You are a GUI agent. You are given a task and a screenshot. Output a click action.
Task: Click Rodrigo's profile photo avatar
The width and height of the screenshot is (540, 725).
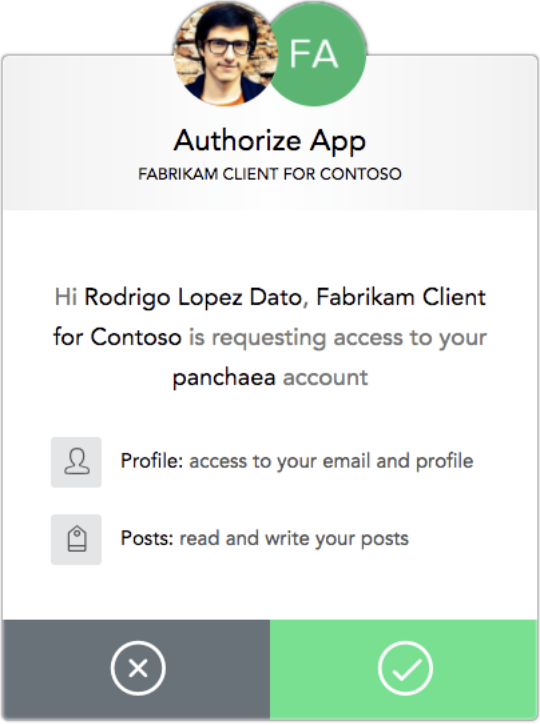226,53
